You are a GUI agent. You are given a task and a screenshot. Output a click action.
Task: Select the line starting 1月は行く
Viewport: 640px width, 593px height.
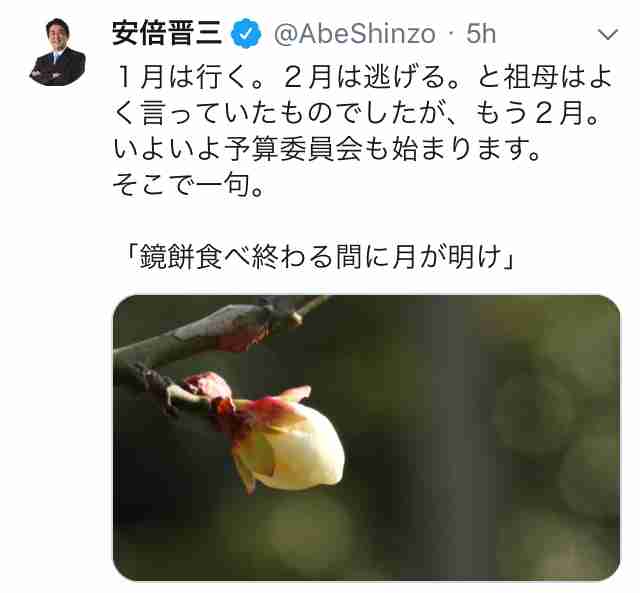pos(363,78)
